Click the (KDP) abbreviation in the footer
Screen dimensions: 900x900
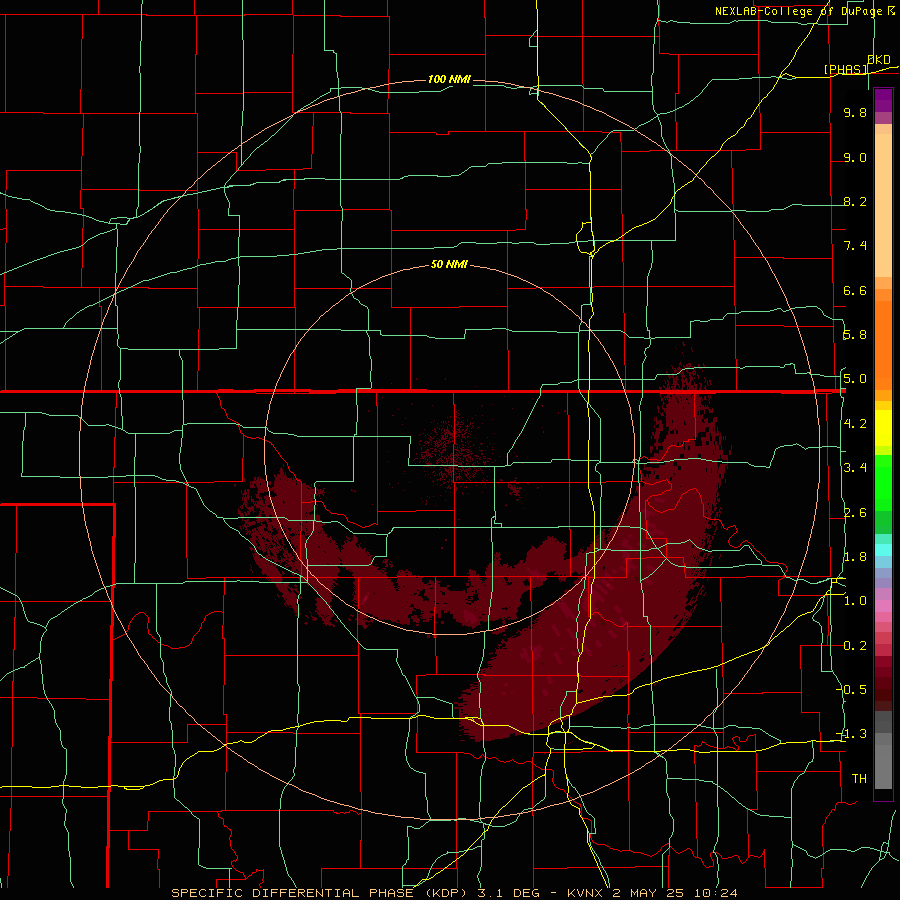click(447, 893)
